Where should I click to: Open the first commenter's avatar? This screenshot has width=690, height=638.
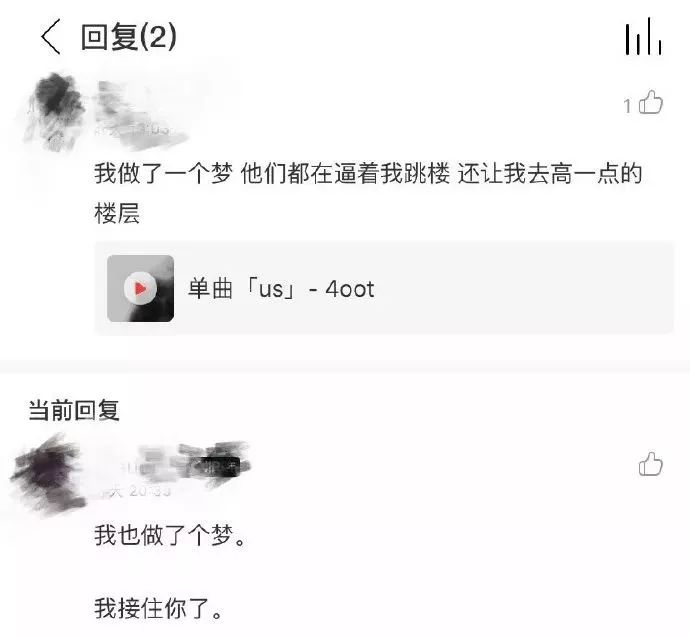[x=55, y=110]
